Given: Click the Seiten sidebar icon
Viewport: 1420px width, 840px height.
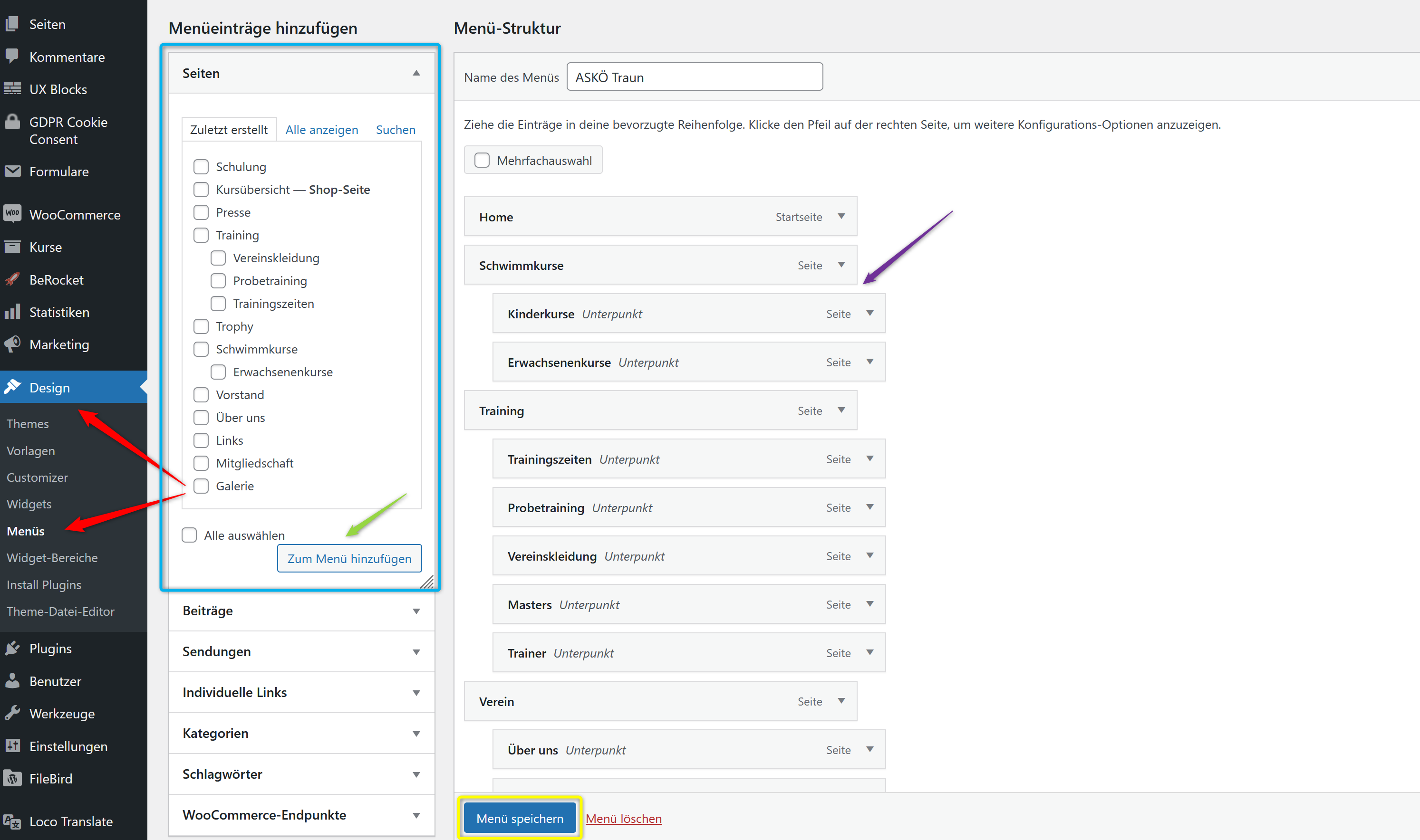Looking at the screenshot, I should point(12,24).
